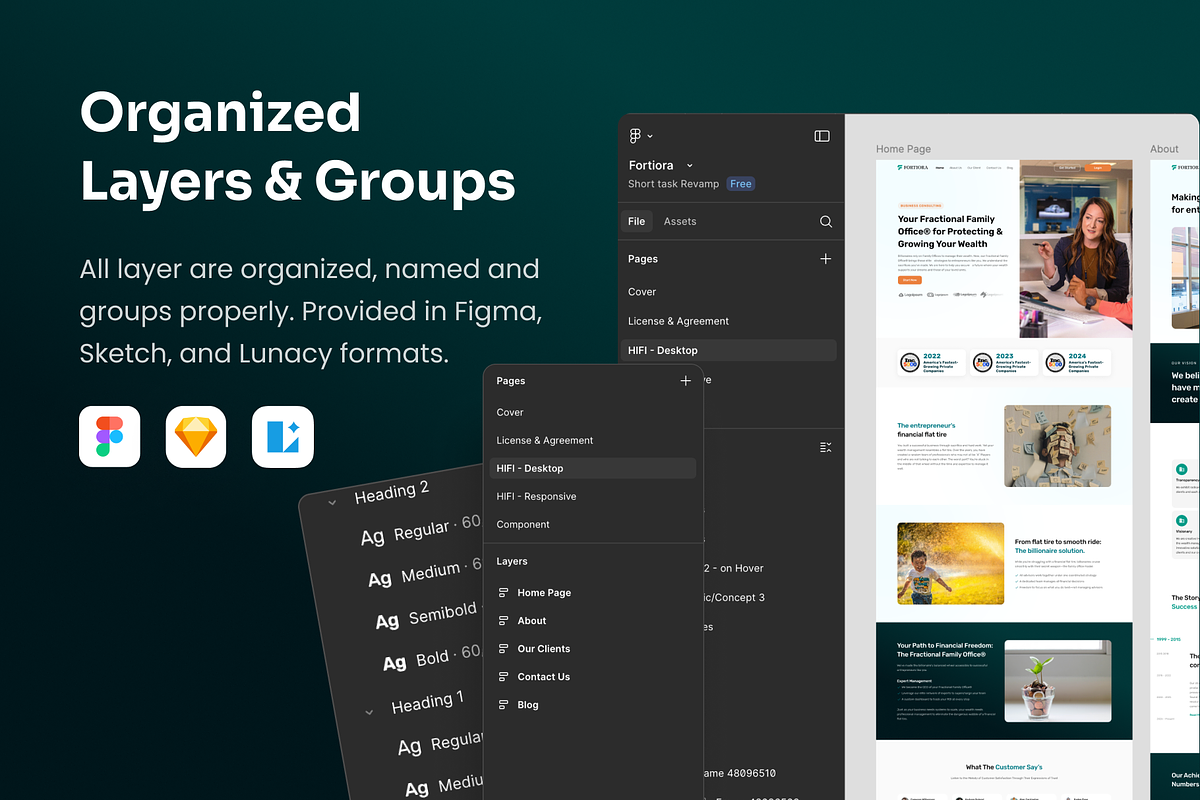Switch to the Assets tab
The image size is (1200, 800).
(680, 221)
